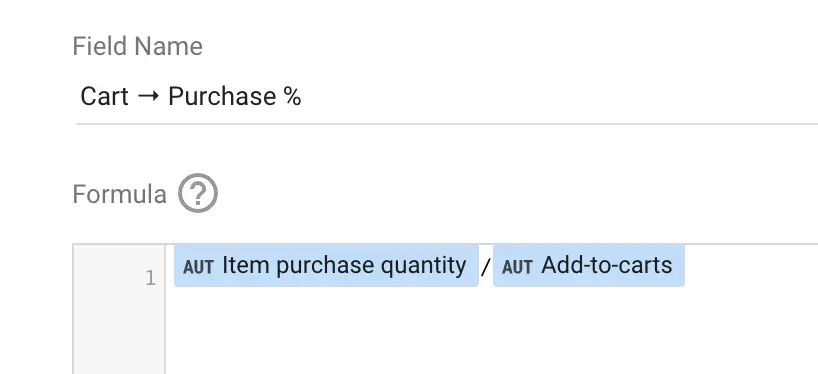Image resolution: width=818 pixels, height=374 pixels.
Task: Click the Field Name label
Action: [138, 46]
